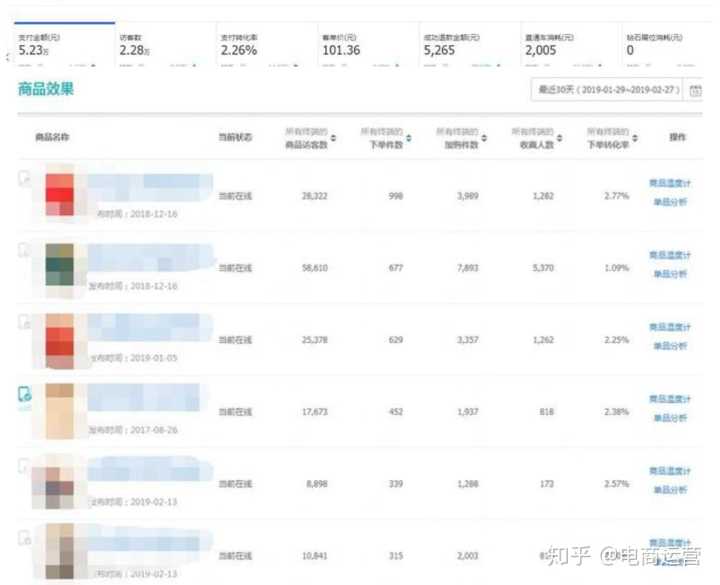Image resolution: width=720 pixels, height=585 pixels.
Task: Click the highlighted mobile icon on fourth product
Action: click(x=25, y=395)
